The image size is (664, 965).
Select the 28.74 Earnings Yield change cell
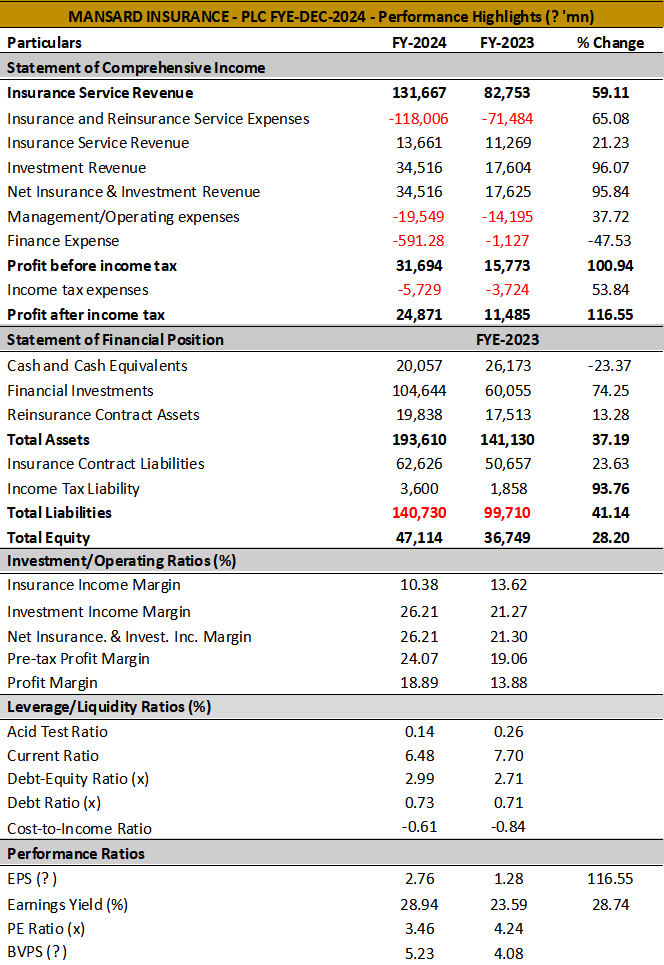(x=610, y=905)
